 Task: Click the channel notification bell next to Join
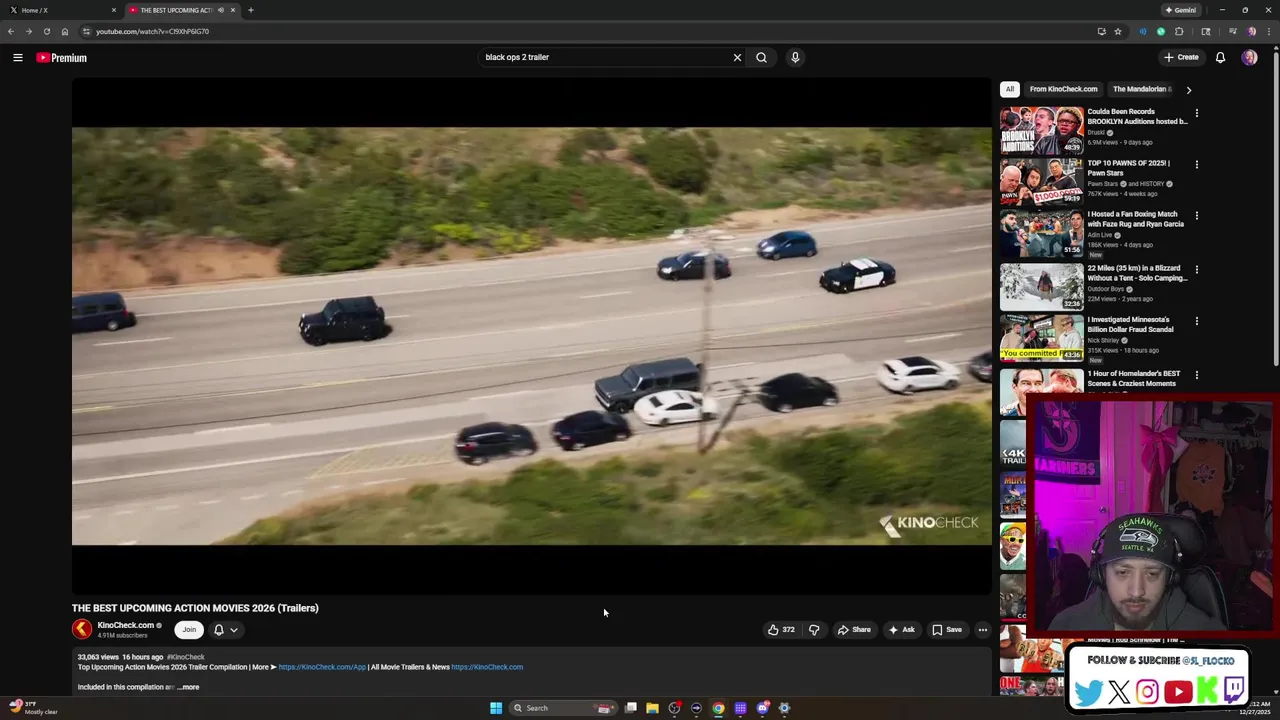[219, 630]
